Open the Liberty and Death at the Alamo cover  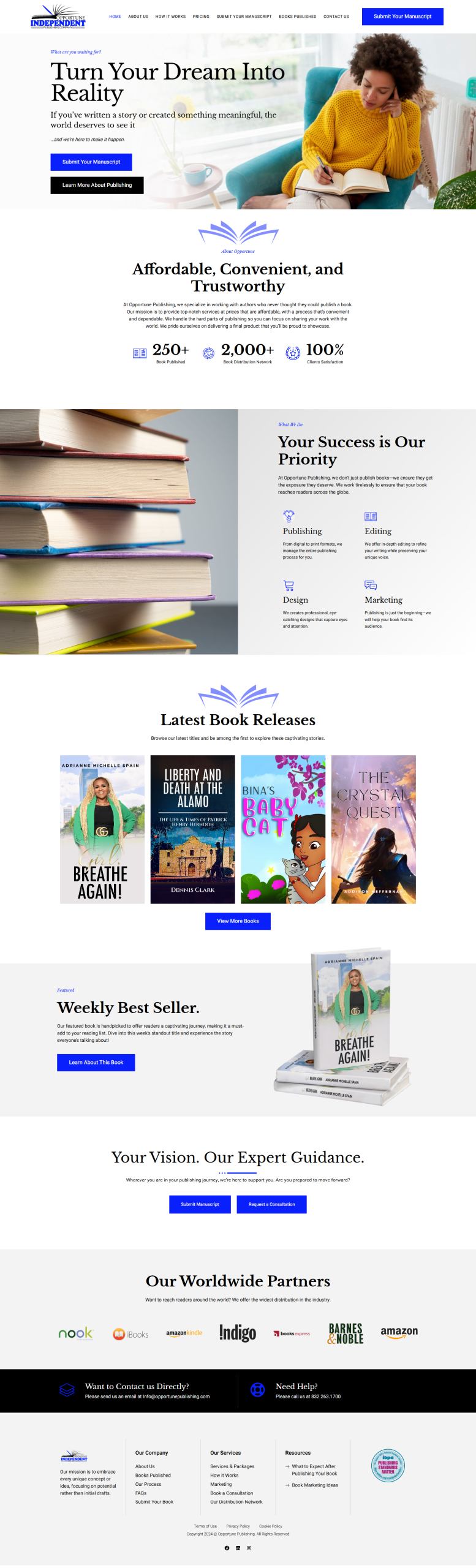click(192, 829)
